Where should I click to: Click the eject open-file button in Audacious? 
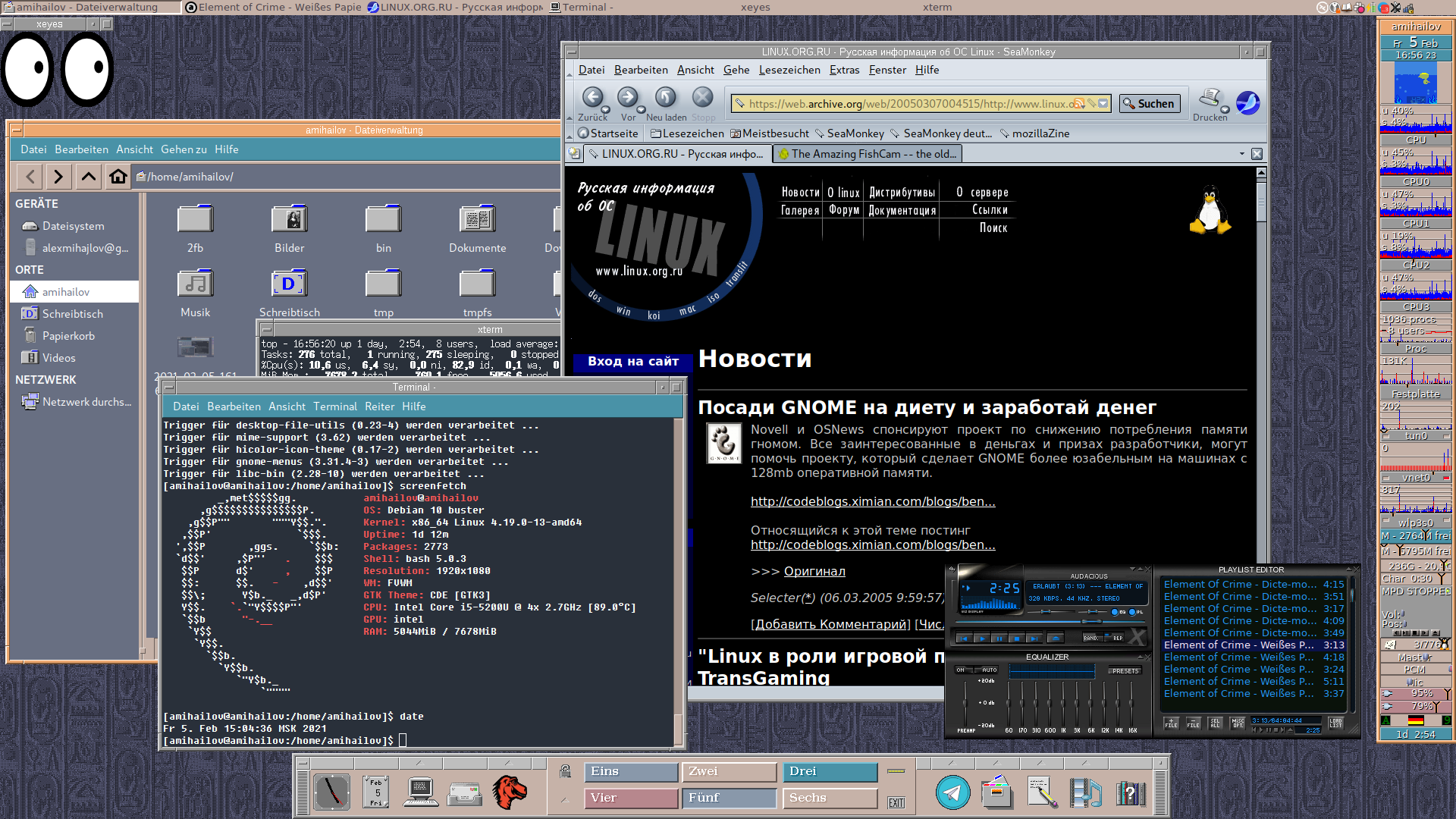(x=1056, y=639)
